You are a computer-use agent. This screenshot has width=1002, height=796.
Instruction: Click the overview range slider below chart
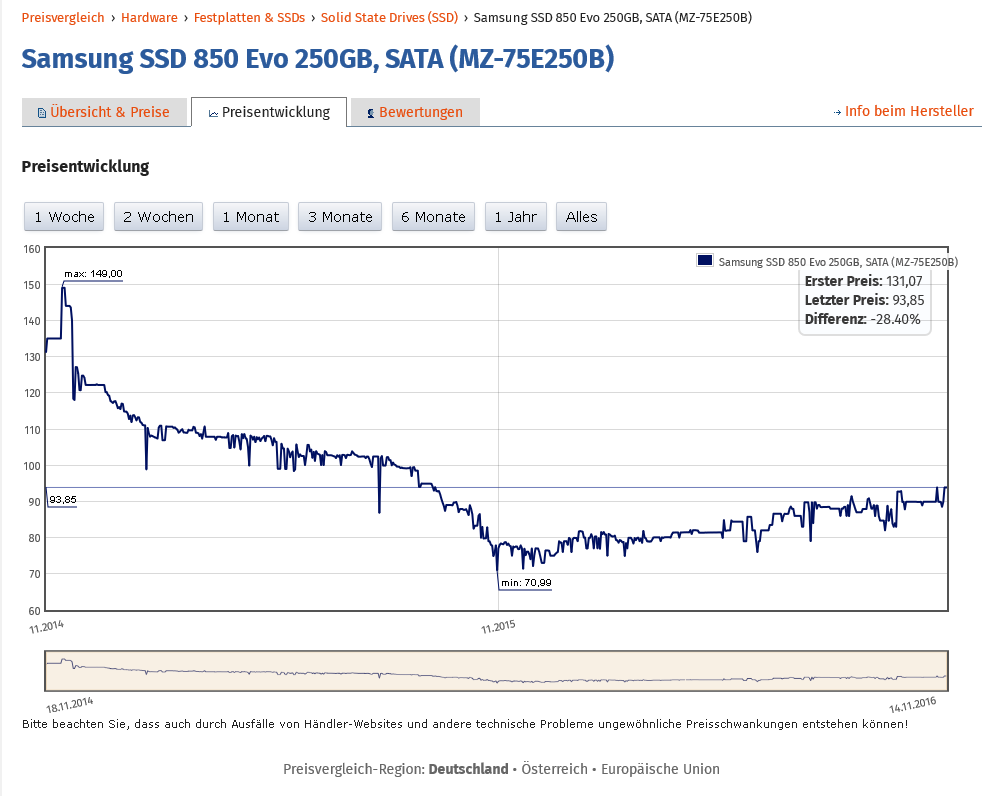(x=497, y=671)
